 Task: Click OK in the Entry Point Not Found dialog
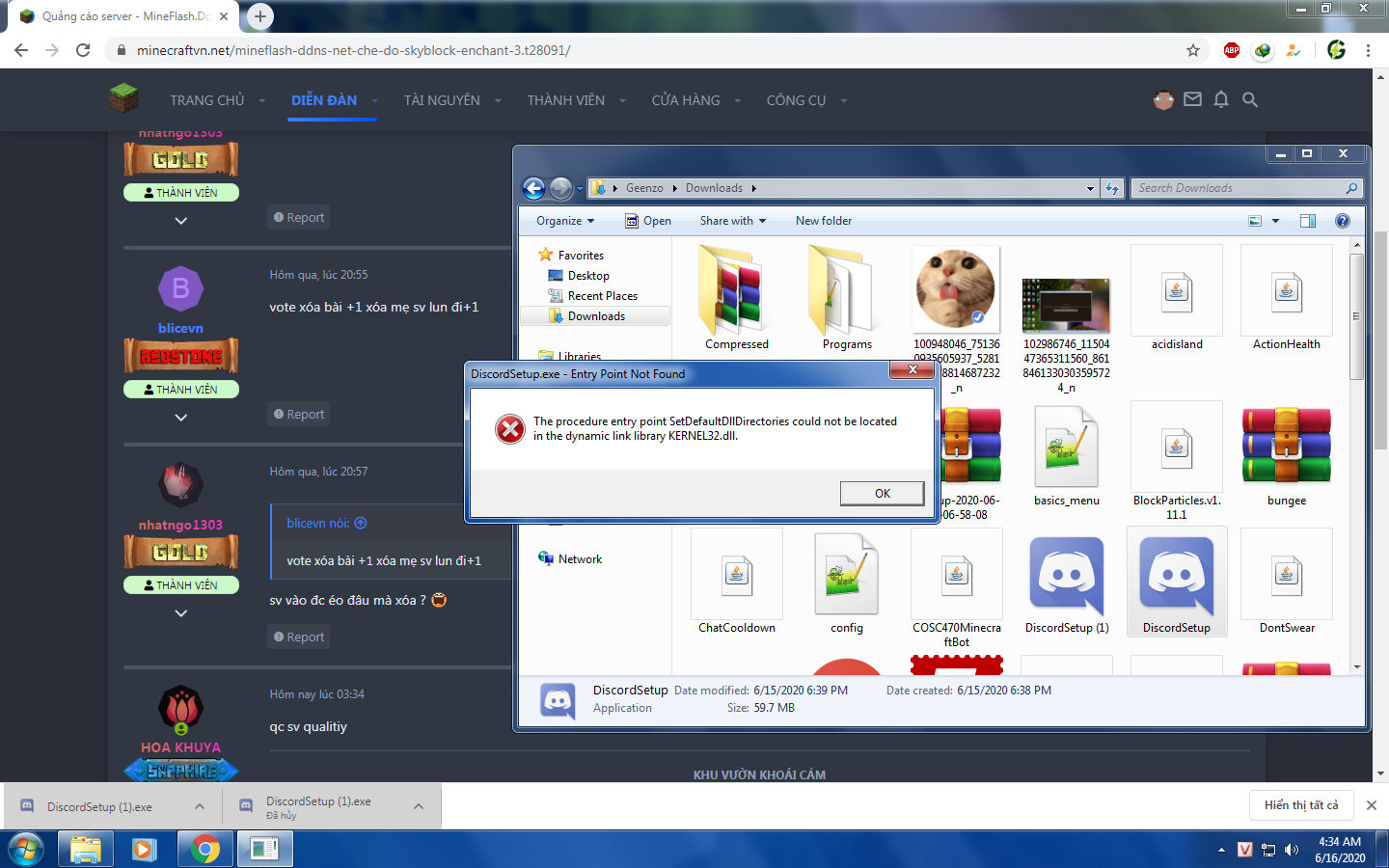point(883,493)
